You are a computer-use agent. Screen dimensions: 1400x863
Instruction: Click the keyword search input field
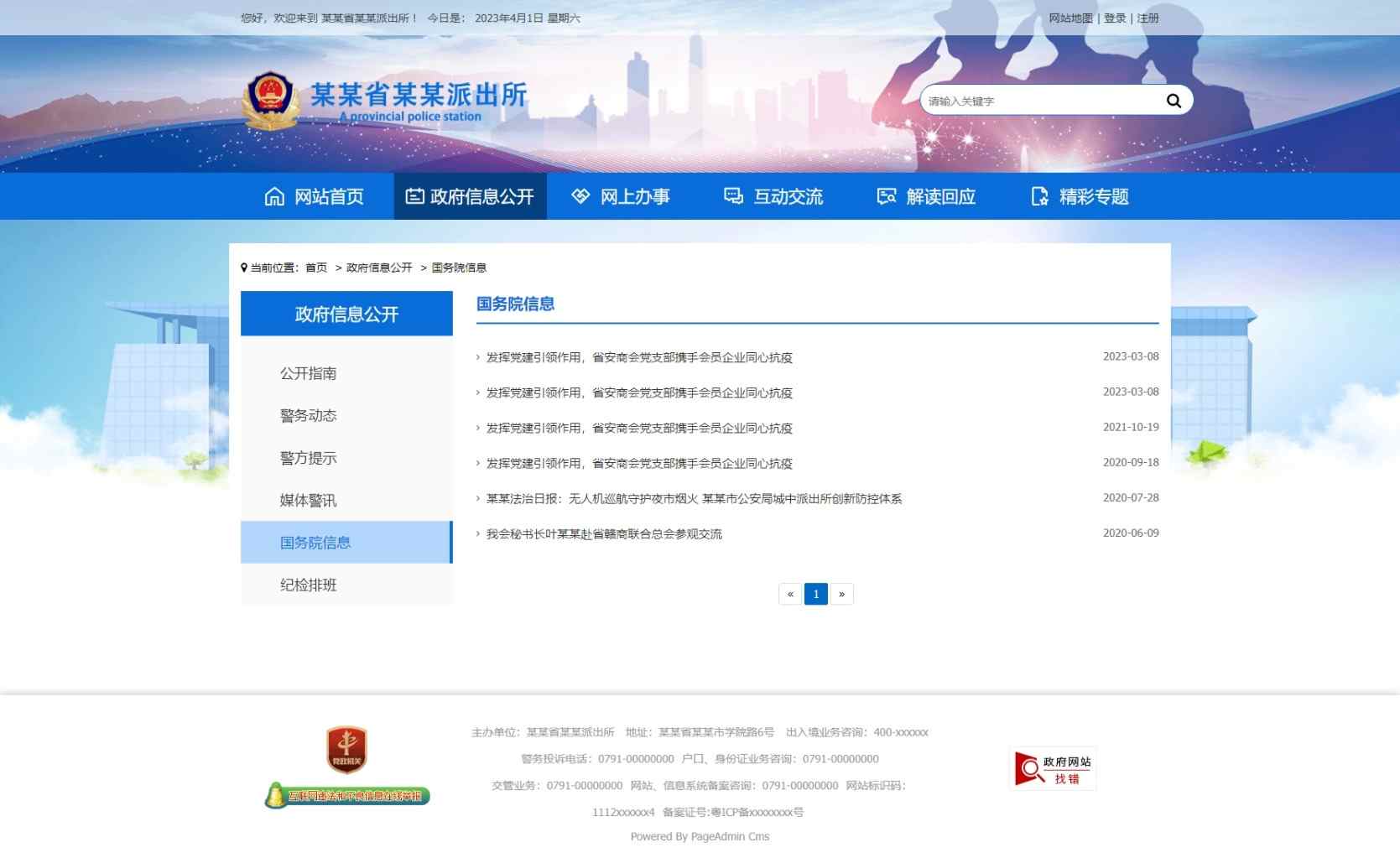[x=1040, y=101]
